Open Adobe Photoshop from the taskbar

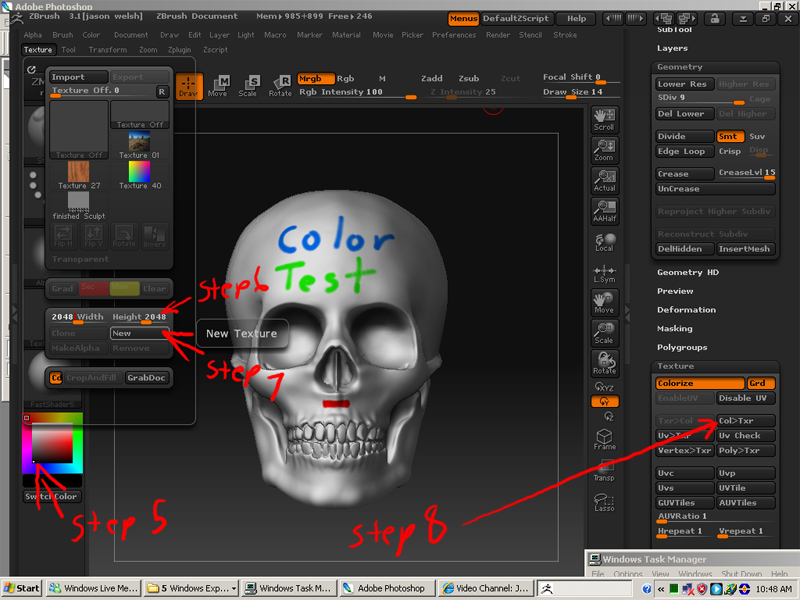385,588
